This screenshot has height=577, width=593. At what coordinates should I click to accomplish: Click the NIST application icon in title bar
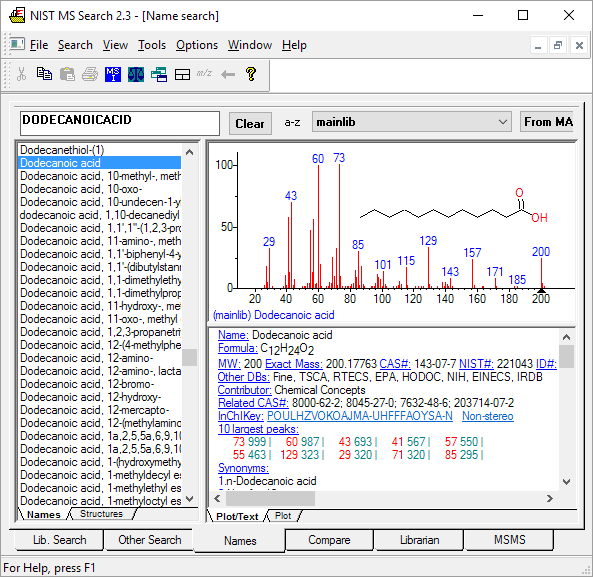click(17, 16)
